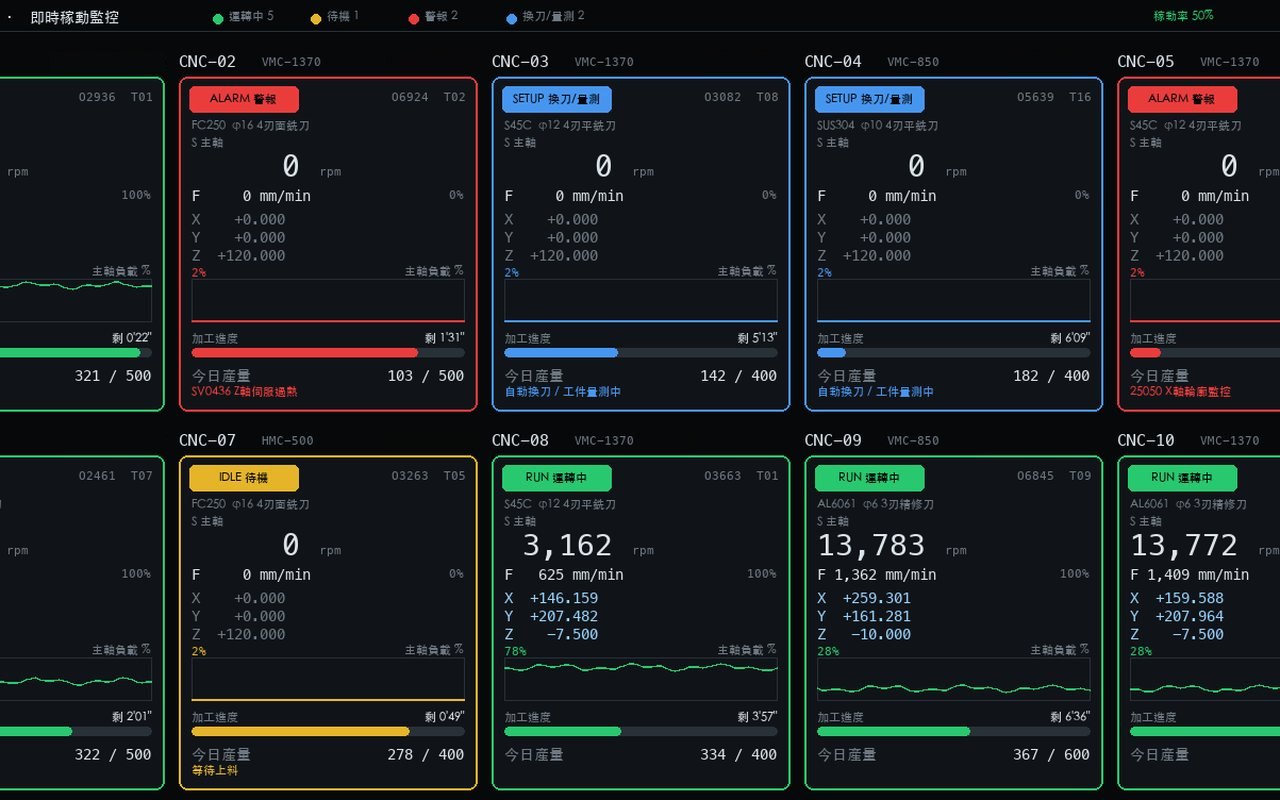Click the yellow 加工進度 progress bar on CNC-07
Viewport: 1280px width, 800px height.
328,732
